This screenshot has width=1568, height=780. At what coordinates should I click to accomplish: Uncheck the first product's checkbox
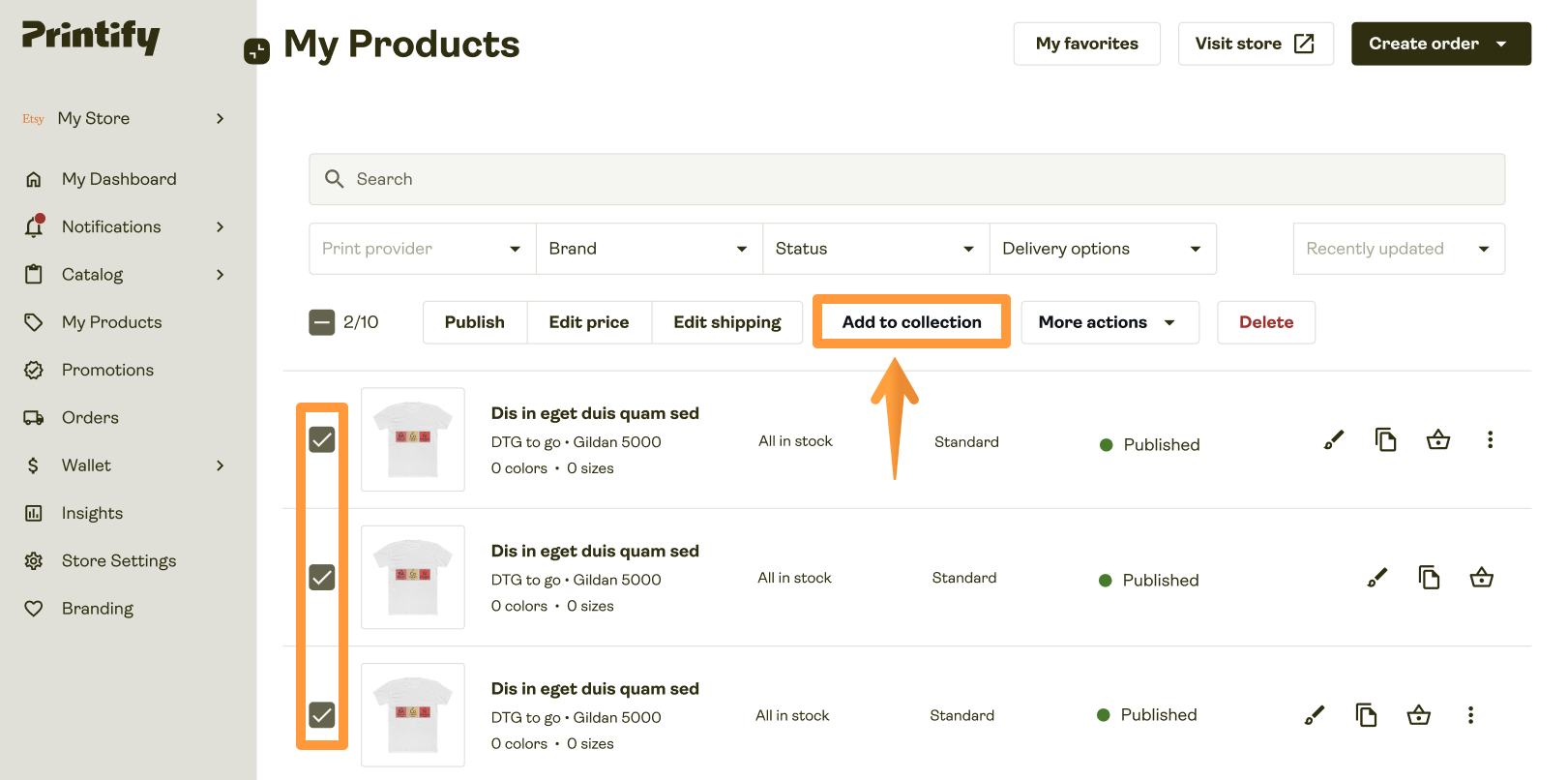point(322,440)
